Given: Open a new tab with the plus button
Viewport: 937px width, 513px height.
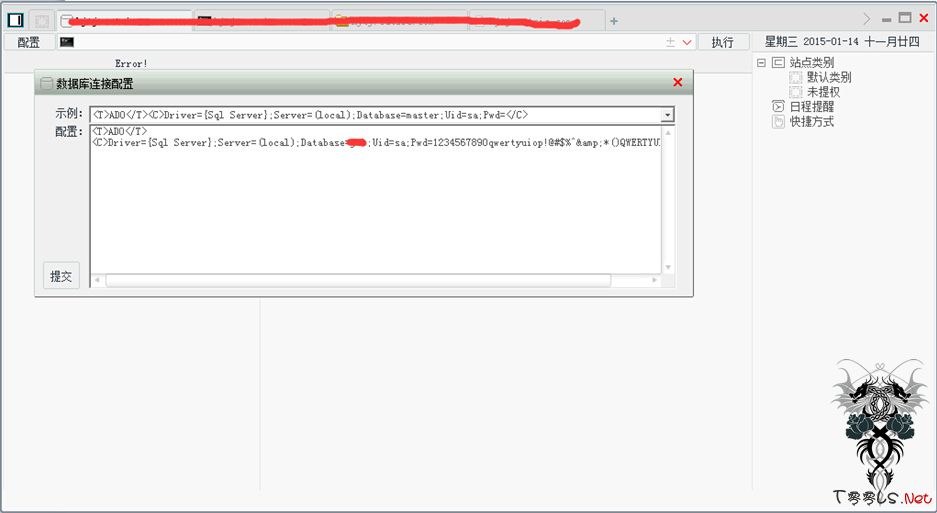Looking at the screenshot, I should 614,21.
